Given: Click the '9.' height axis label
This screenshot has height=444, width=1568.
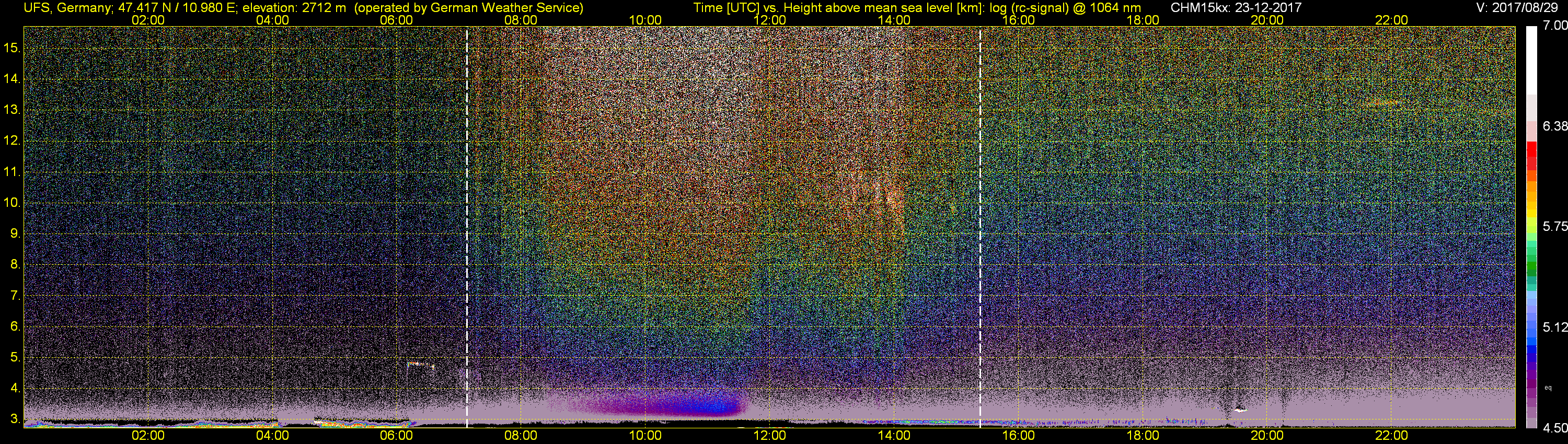Looking at the screenshot, I should point(15,233).
